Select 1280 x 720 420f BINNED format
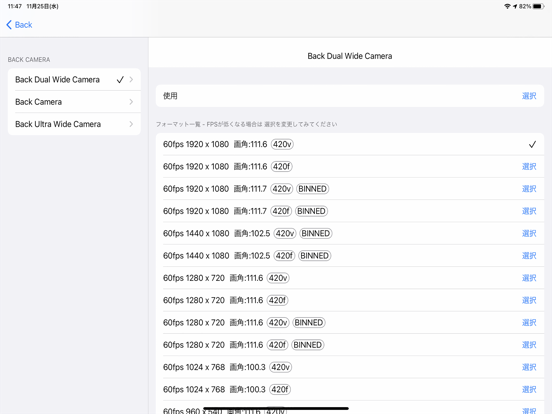The height and width of the screenshot is (414, 552). pos(350,345)
